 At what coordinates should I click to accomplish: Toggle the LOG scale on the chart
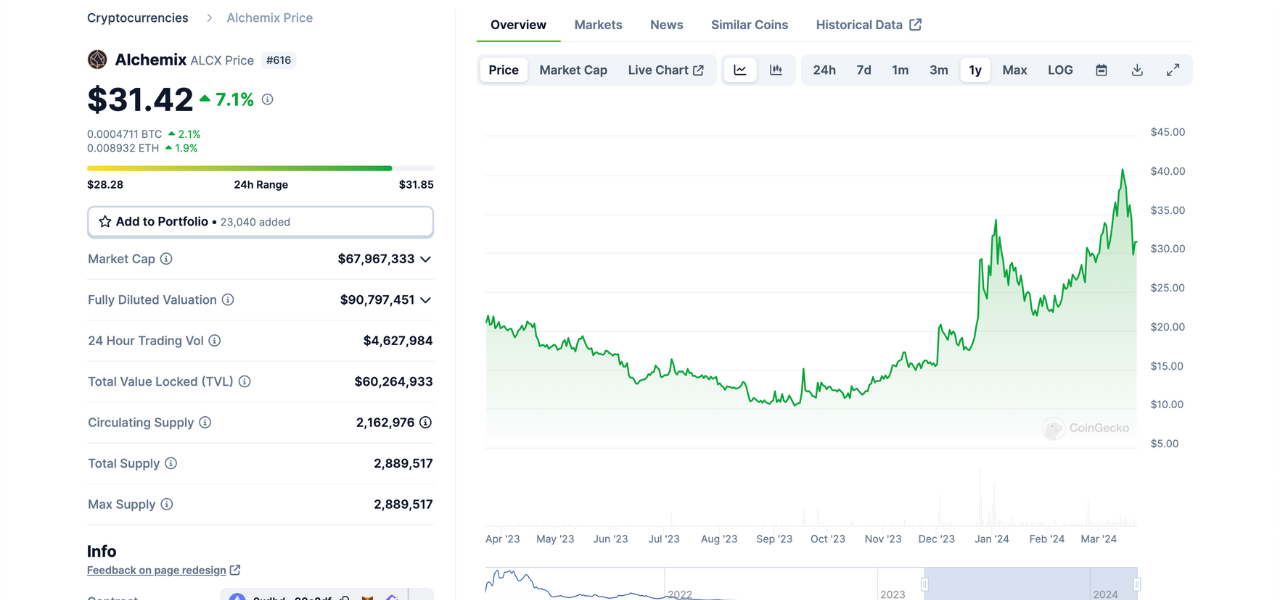click(1060, 70)
